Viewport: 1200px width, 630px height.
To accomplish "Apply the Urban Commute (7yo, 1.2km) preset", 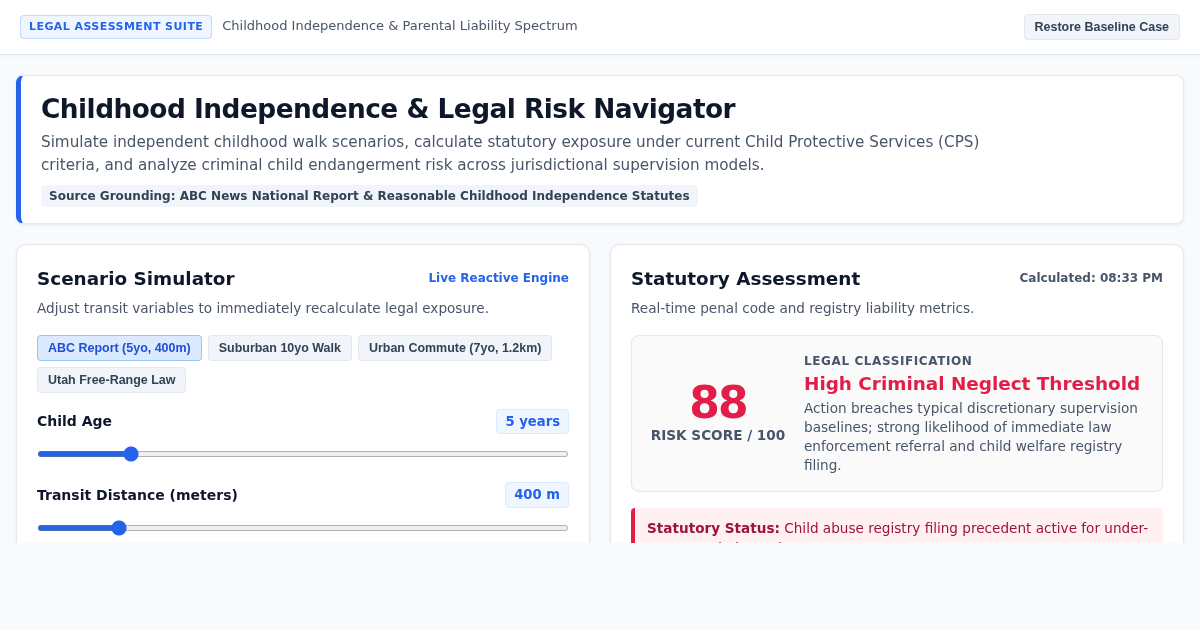I will pos(455,348).
